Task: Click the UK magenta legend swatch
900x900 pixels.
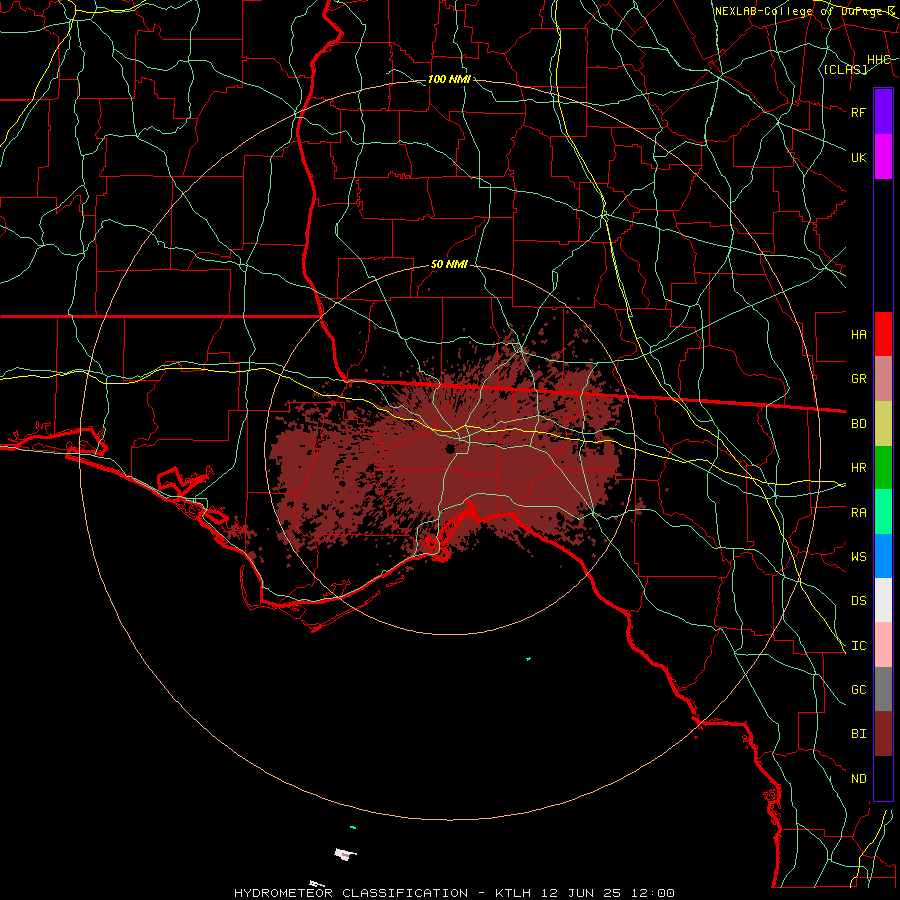Action: (x=883, y=157)
